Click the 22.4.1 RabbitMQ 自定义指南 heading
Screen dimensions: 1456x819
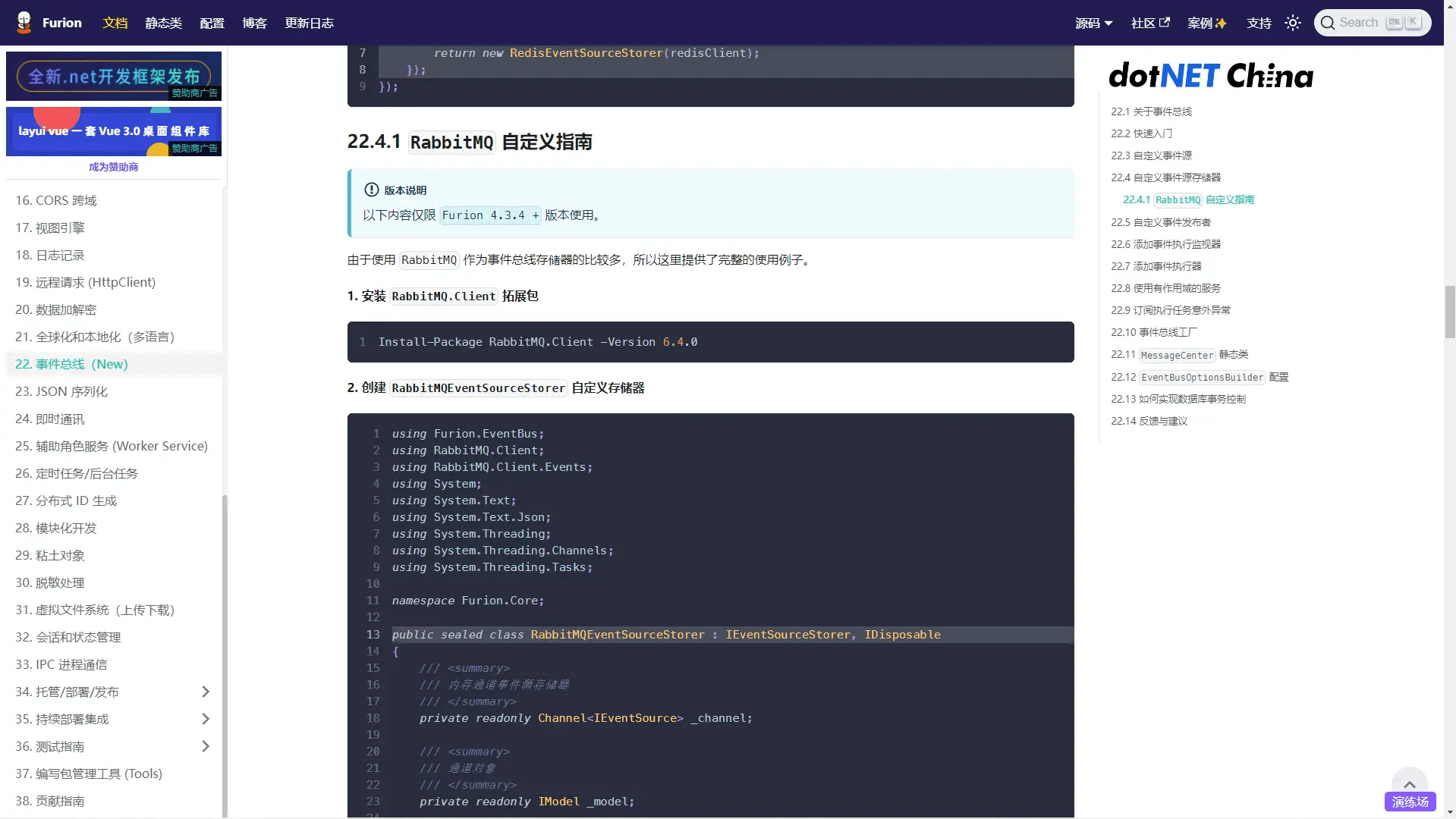coord(470,142)
